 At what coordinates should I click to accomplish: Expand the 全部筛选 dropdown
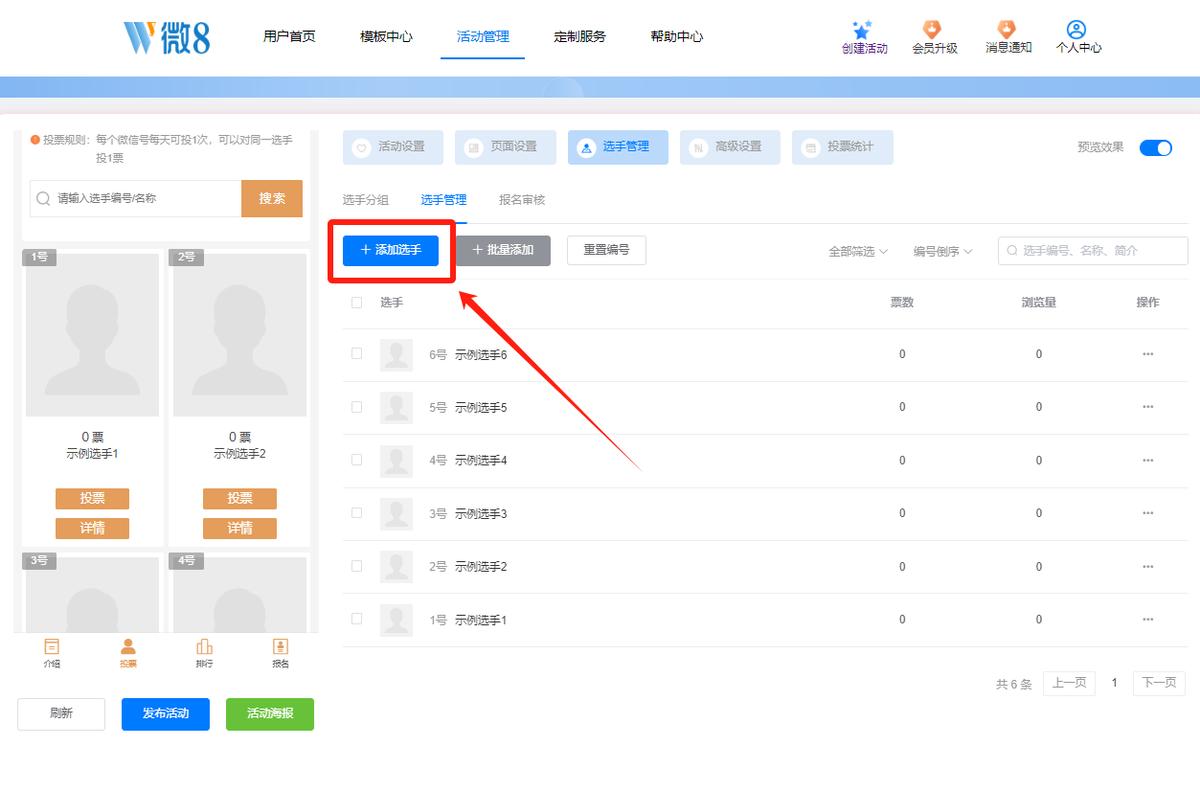(x=858, y=252)
